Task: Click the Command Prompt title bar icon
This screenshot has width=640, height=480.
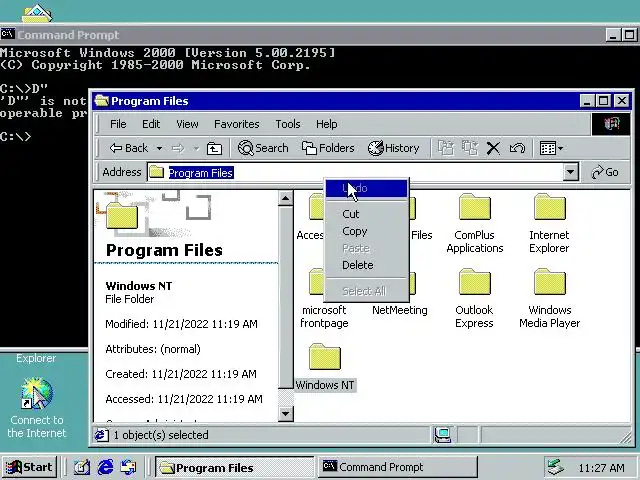Action: click(8, 34)
